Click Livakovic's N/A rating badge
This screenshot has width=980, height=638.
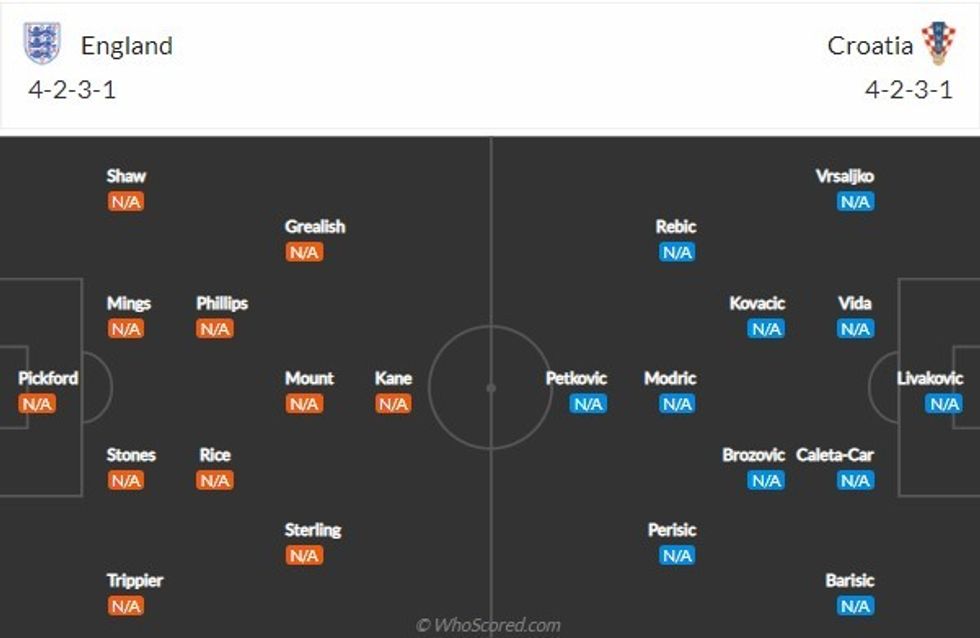[x=944, y=404]
